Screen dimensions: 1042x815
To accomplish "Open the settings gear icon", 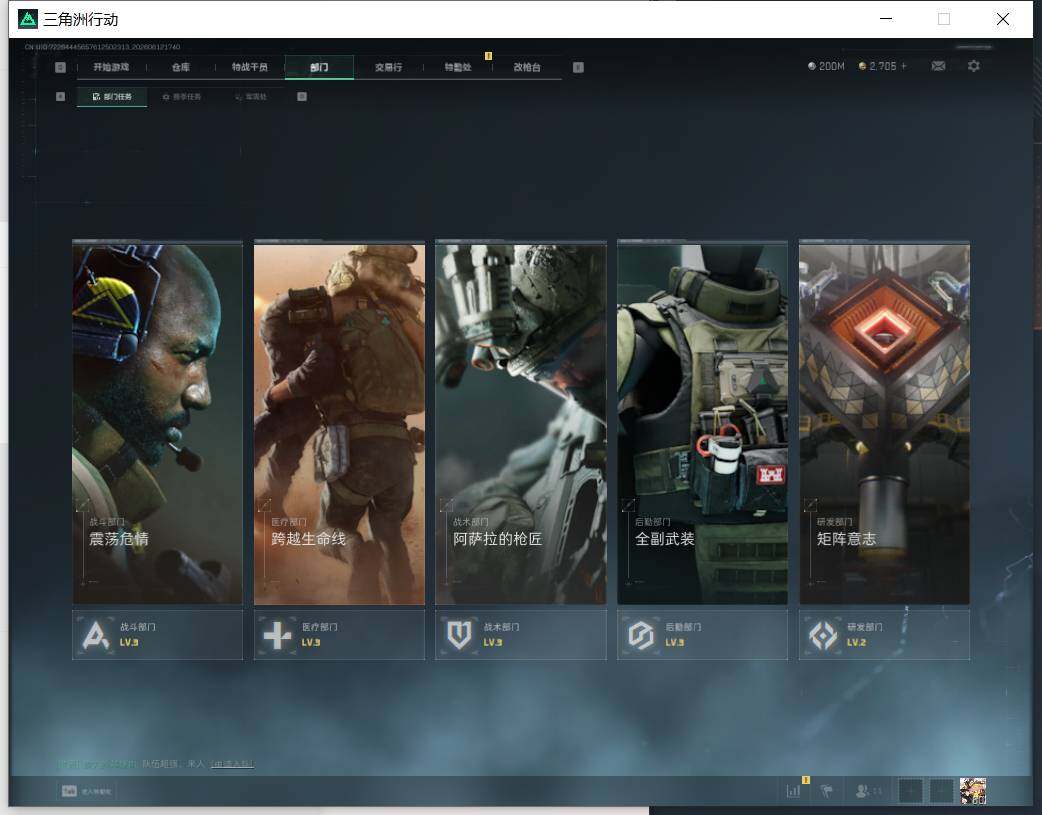I will pos(974,66).
